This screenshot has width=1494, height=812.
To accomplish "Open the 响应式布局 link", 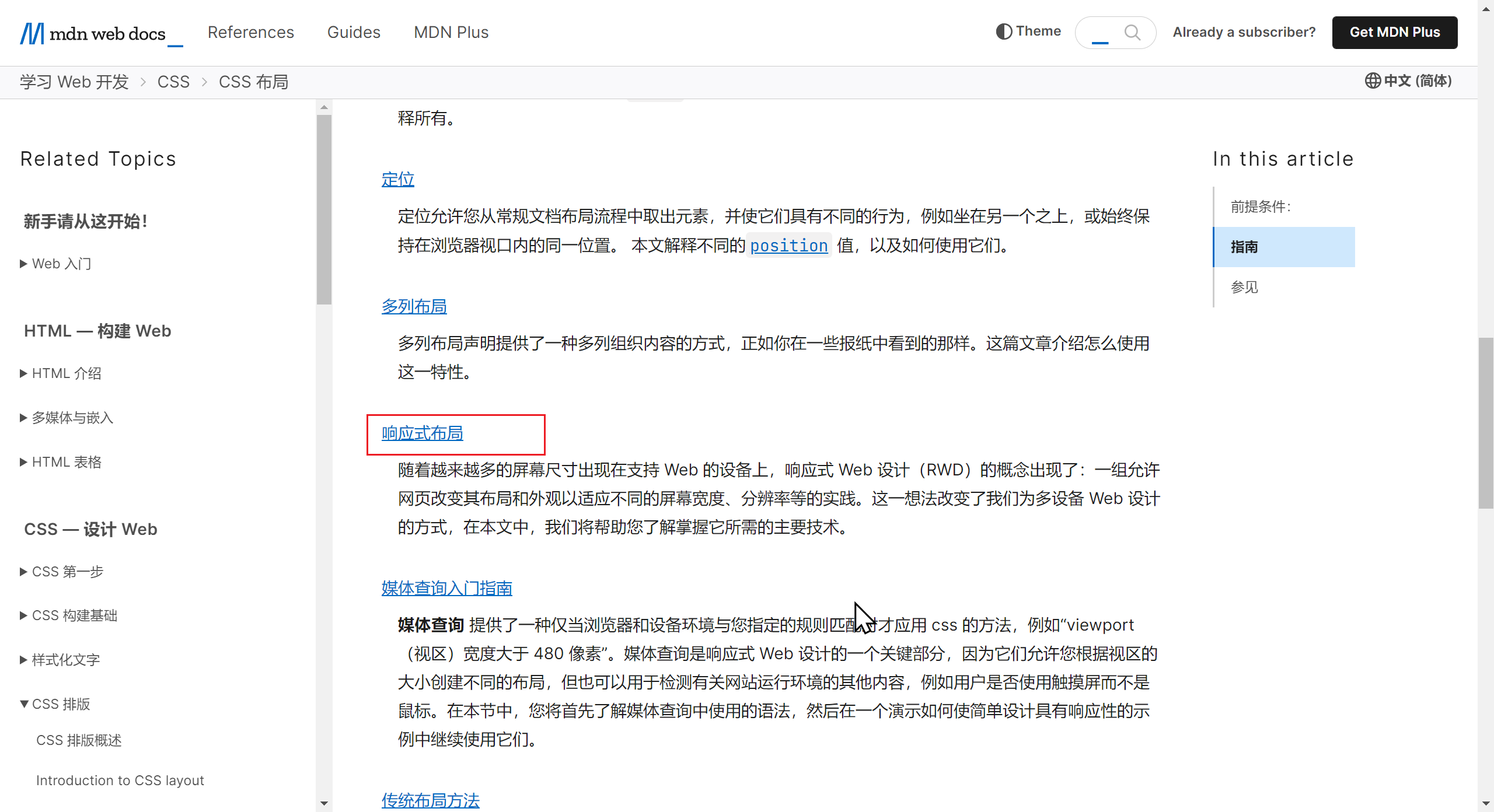I will tap(423, 433).
